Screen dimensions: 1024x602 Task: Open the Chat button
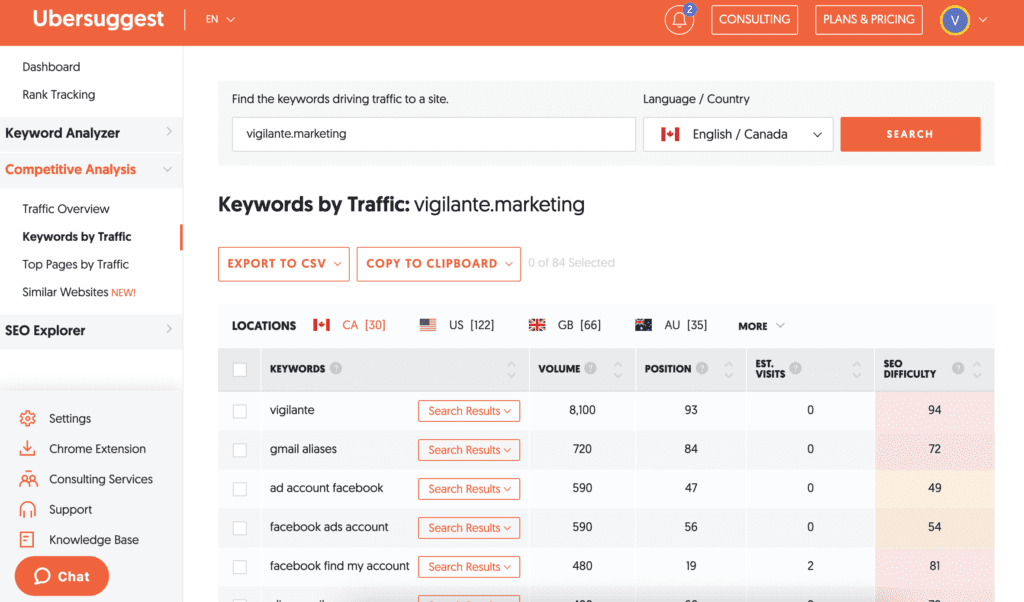(x=62, y=576)
